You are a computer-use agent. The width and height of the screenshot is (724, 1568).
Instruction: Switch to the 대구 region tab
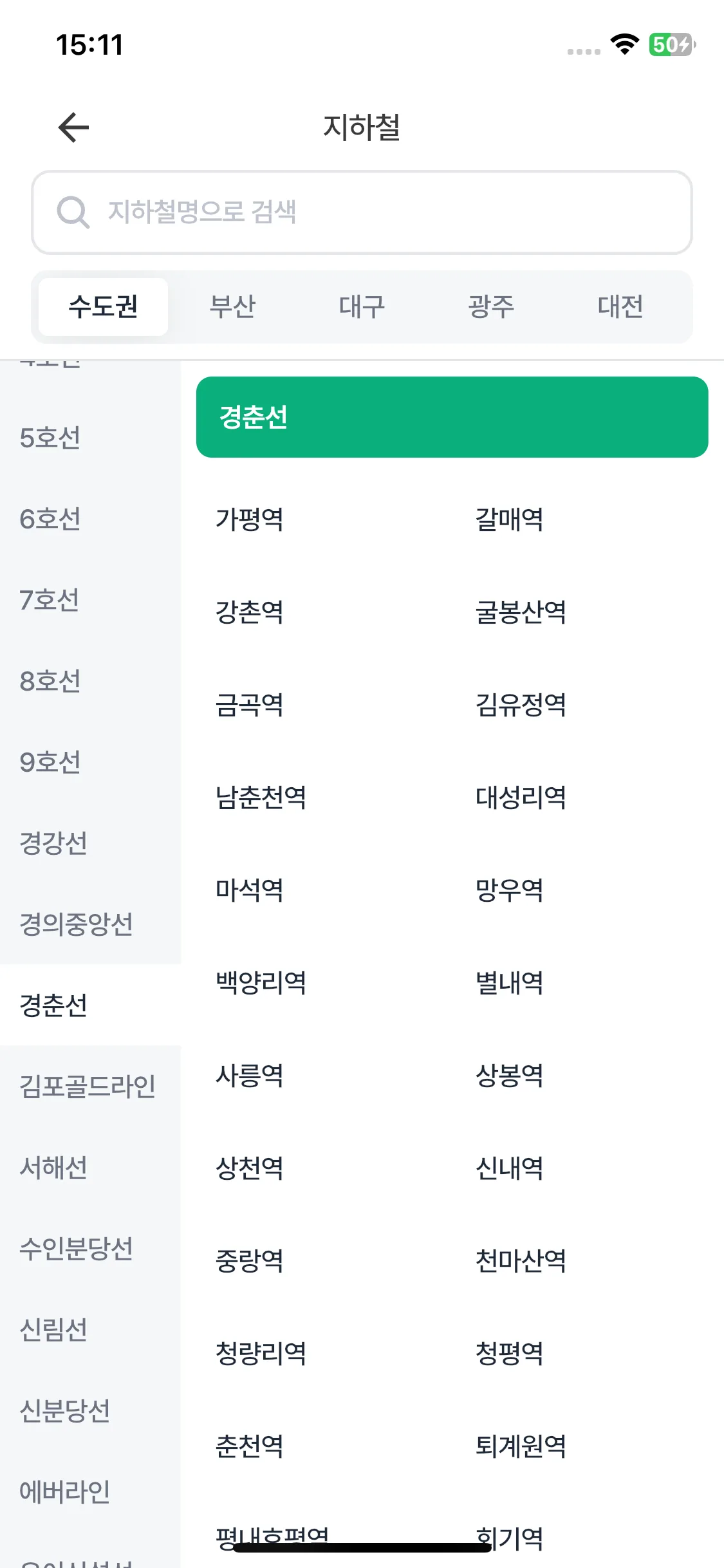click(362, 306)
